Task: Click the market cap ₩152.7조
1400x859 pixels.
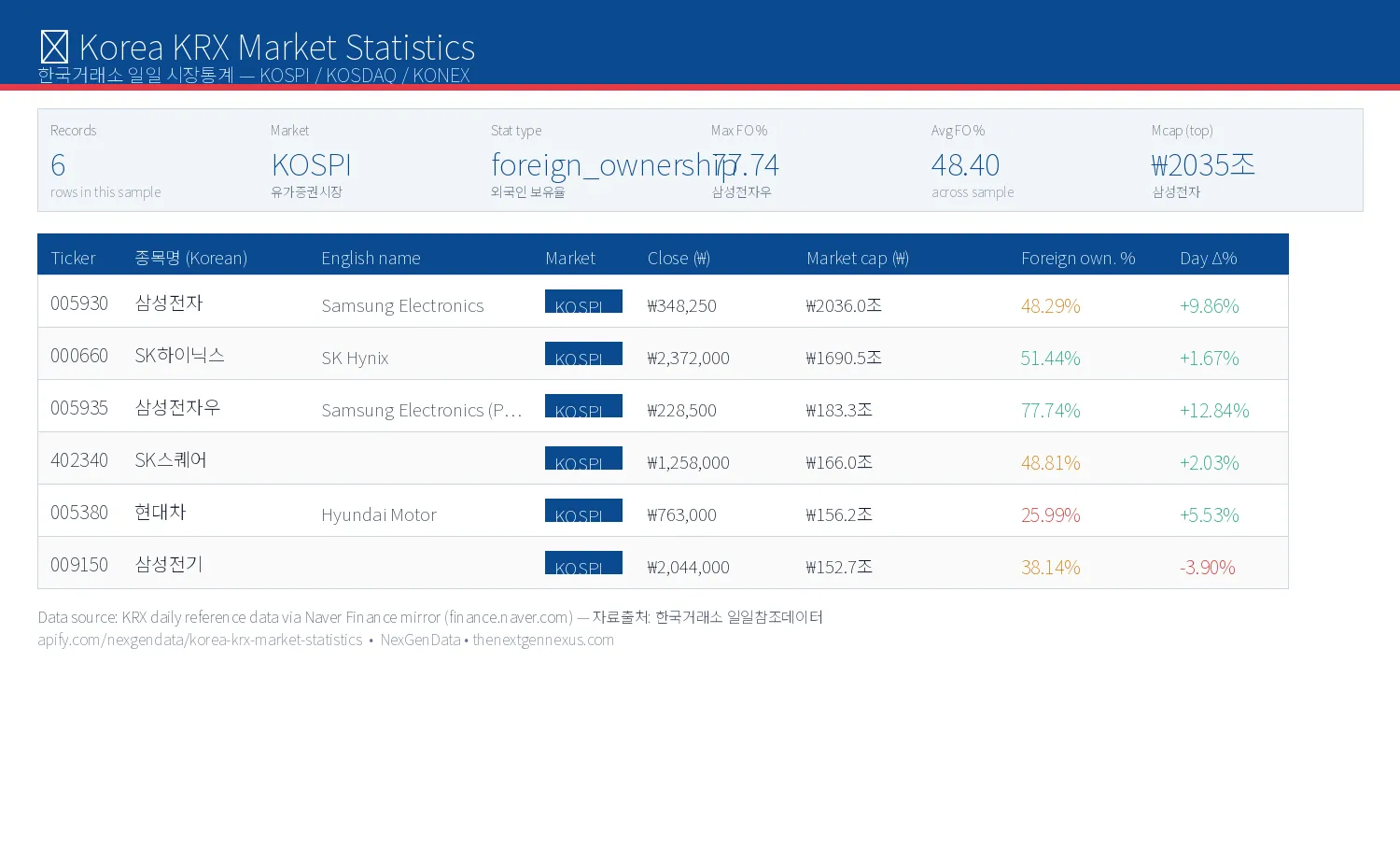Action: coord(839,568)
